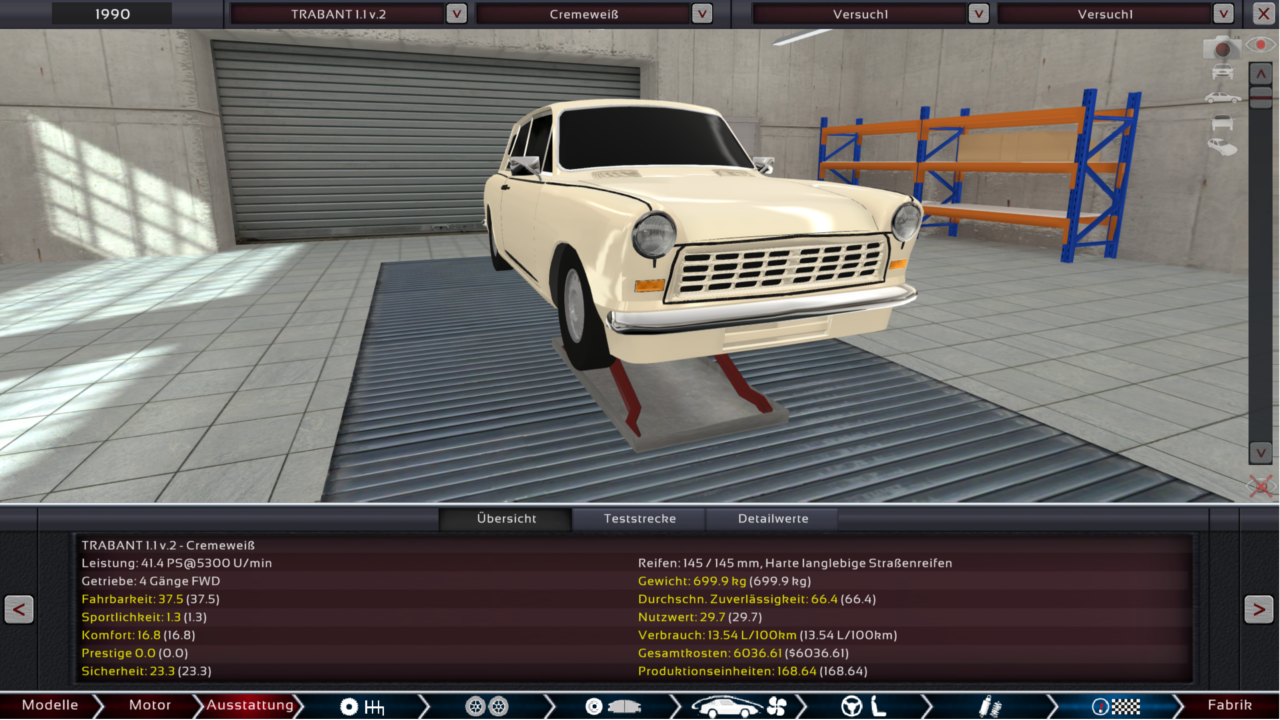Click the scroll down arrow button
This screenshot has width=1280, height=720.
1260,452
